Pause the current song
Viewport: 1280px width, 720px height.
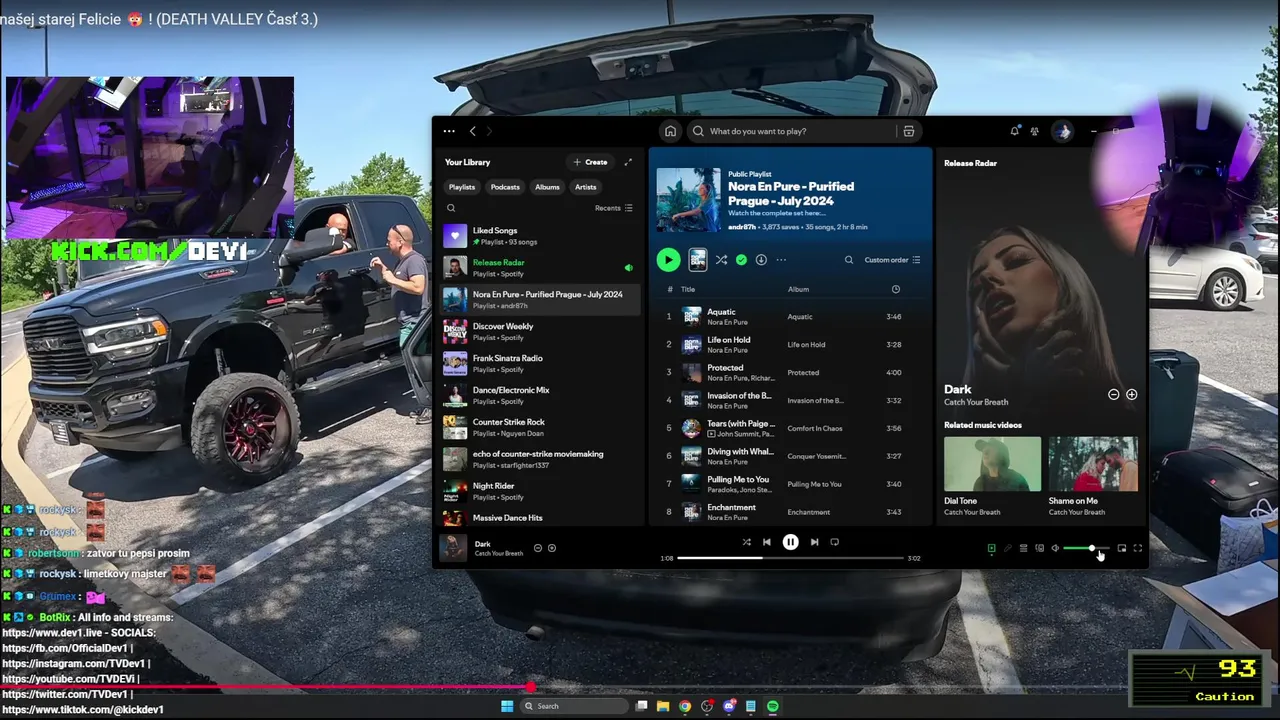coord(790,542)
